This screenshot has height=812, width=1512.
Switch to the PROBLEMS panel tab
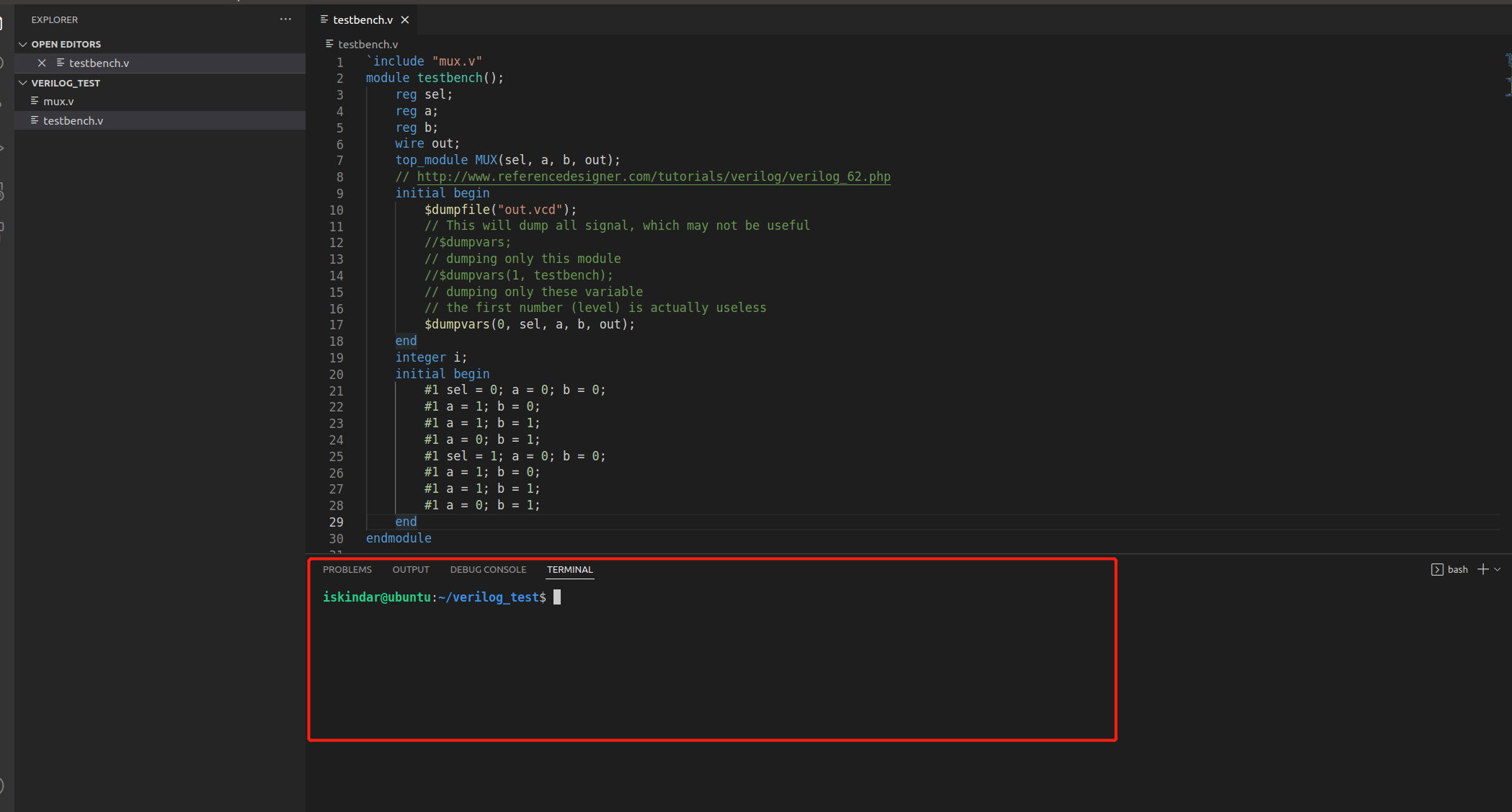tap(347, 569)
